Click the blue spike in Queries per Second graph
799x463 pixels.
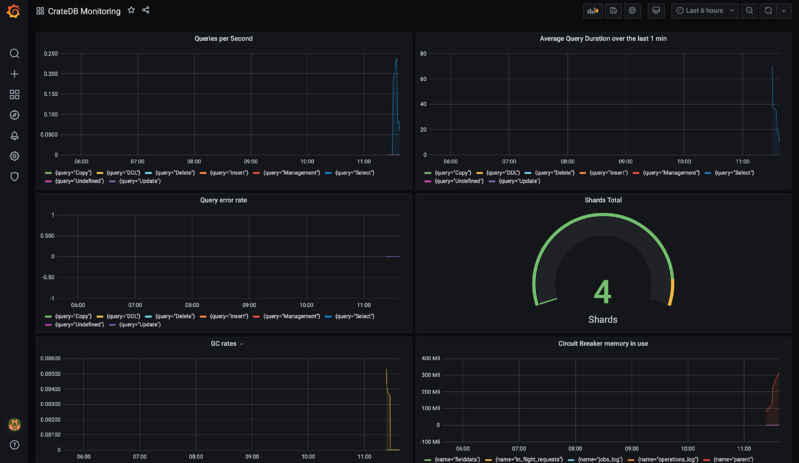[395, 107]
